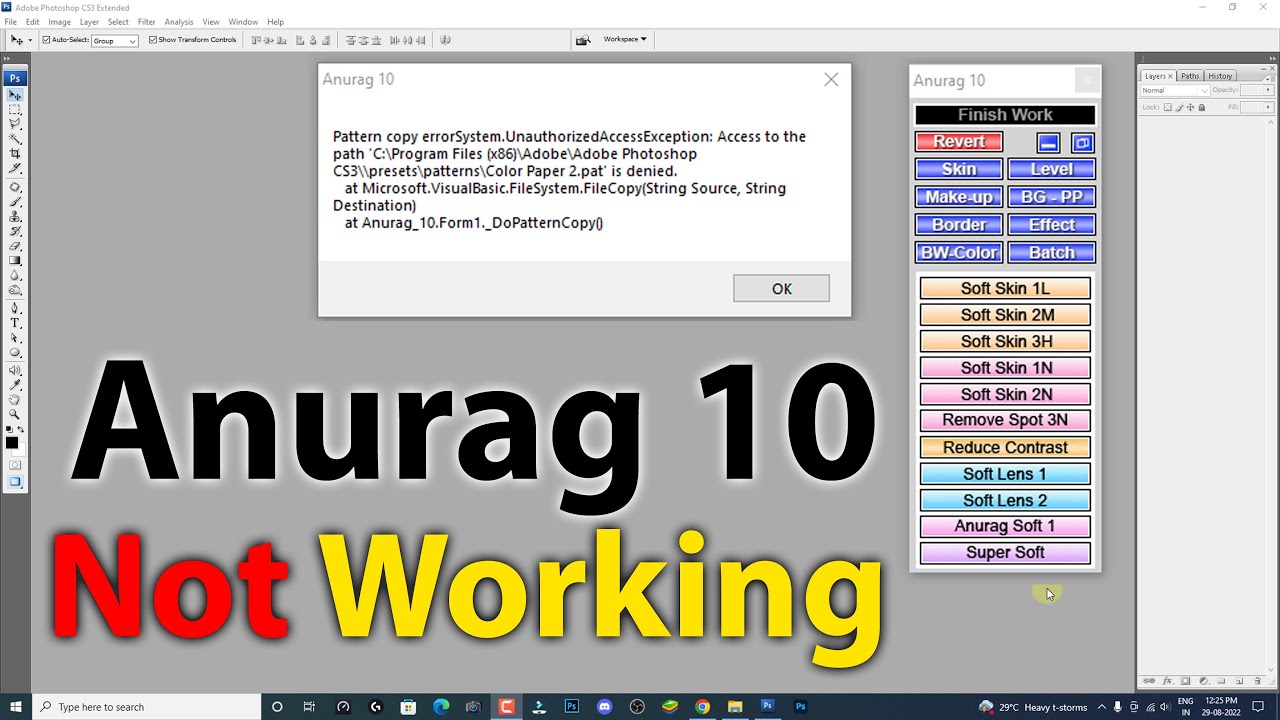
Task: Switch to the History tab
Action: (1220, 76)
